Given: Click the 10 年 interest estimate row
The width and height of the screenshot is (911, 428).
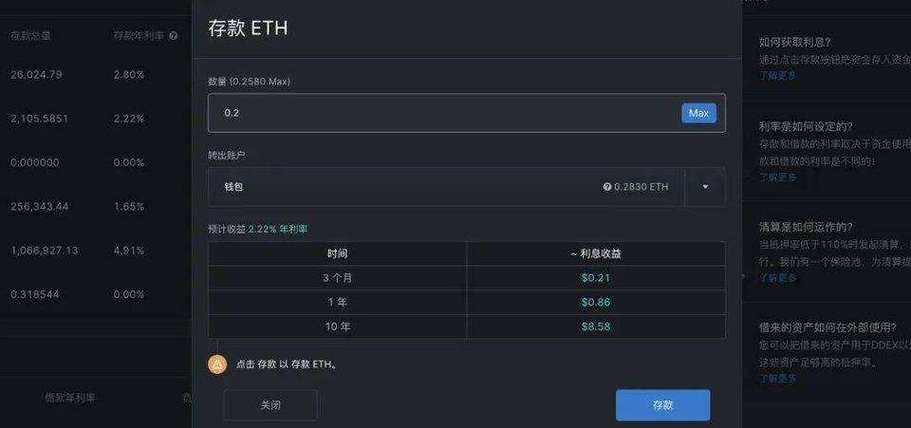Looking at the screenshot, I should click(466, 326).
